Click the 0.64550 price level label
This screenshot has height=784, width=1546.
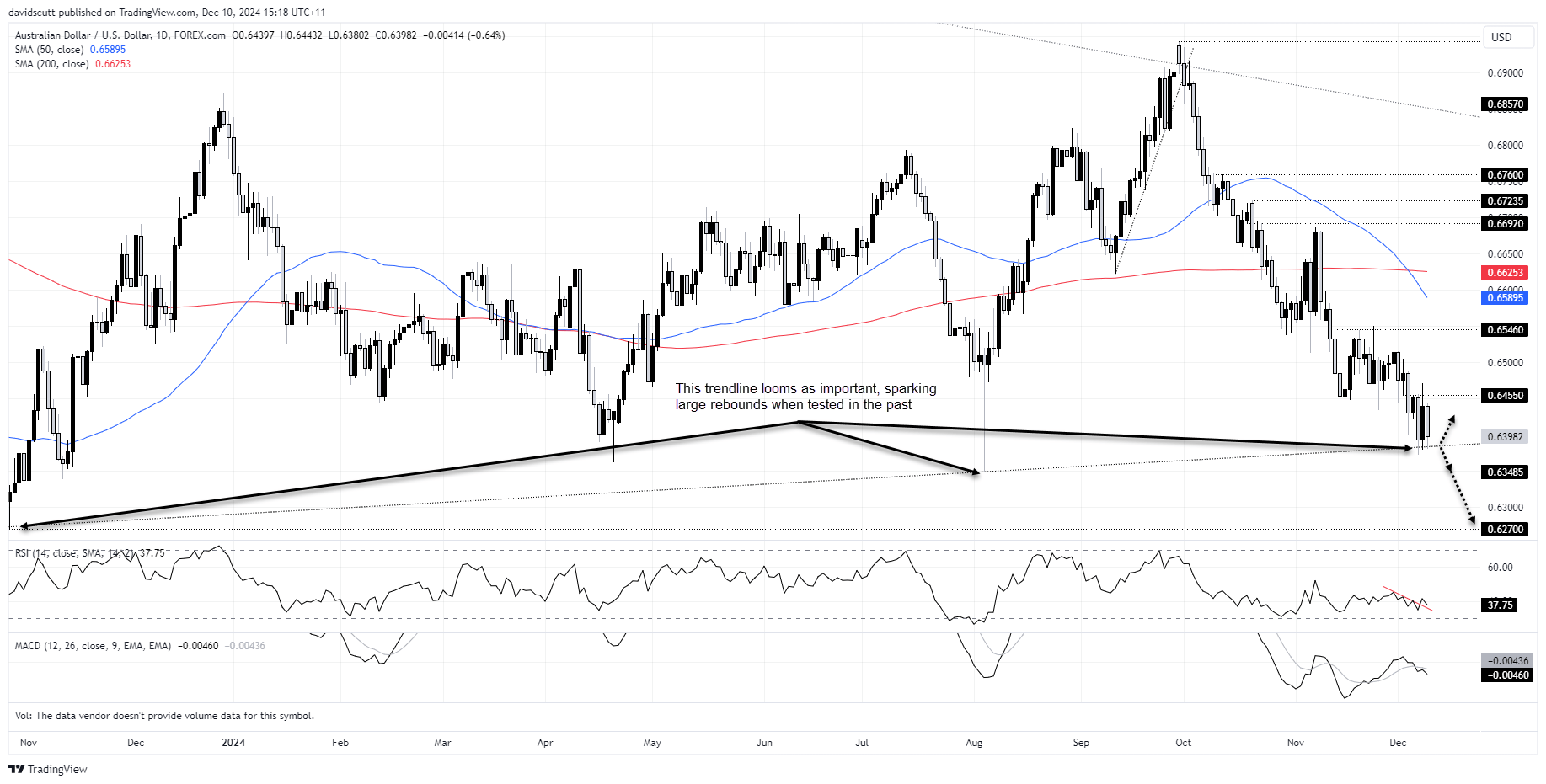1505,396
